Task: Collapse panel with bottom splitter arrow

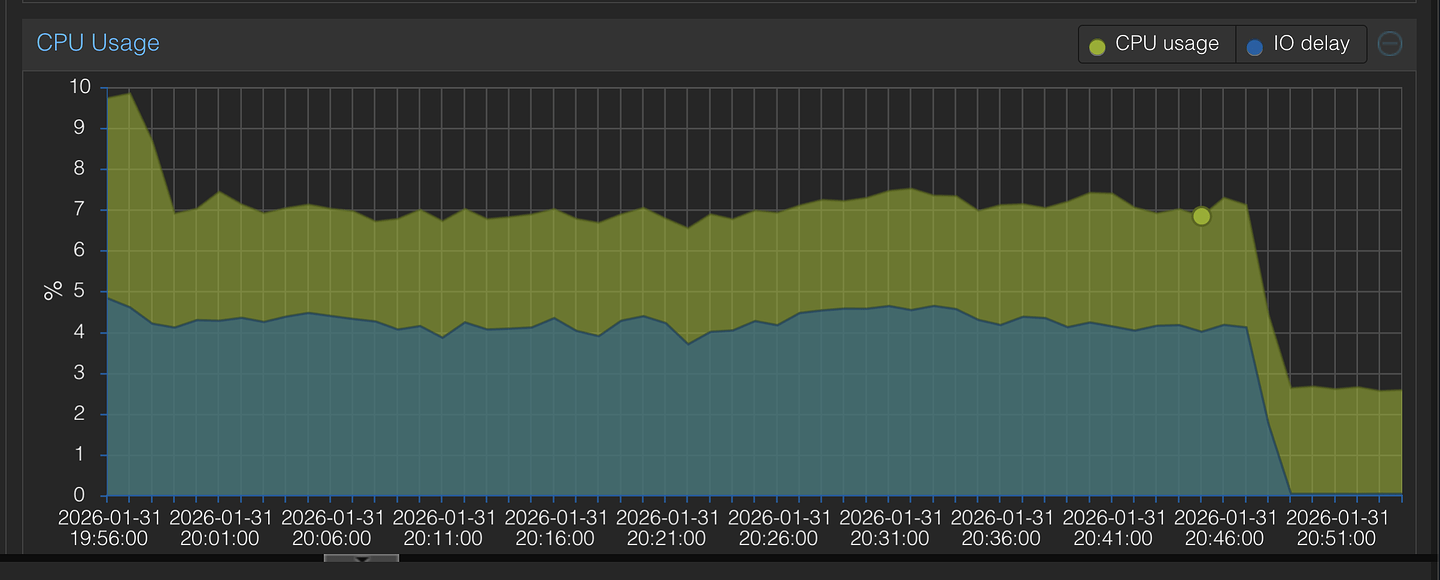Action: (361, 559)
